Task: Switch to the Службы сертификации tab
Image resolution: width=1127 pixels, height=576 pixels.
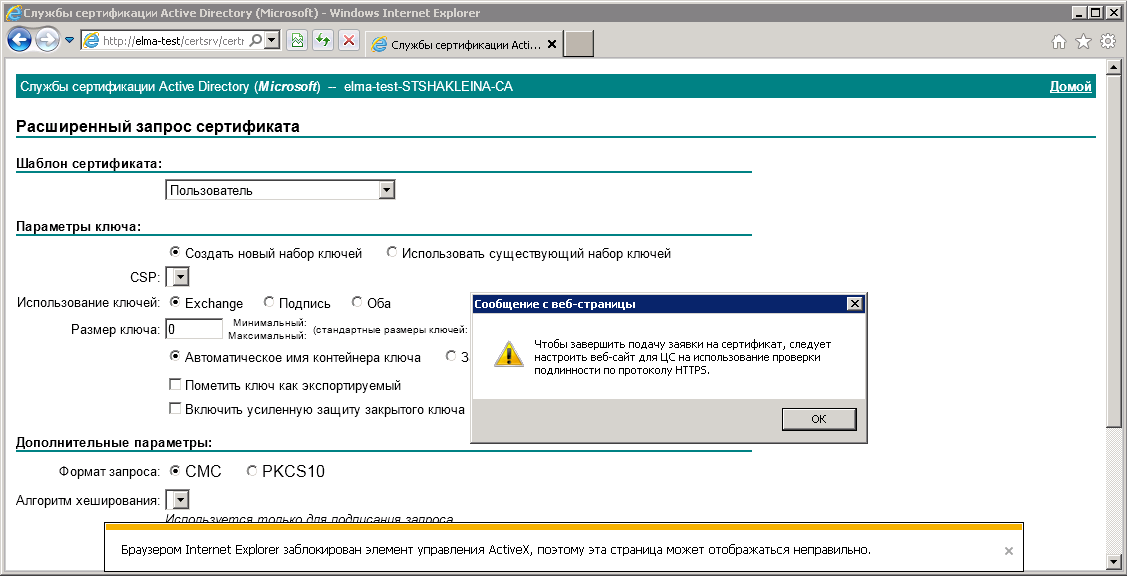Action: pos(462,45)
